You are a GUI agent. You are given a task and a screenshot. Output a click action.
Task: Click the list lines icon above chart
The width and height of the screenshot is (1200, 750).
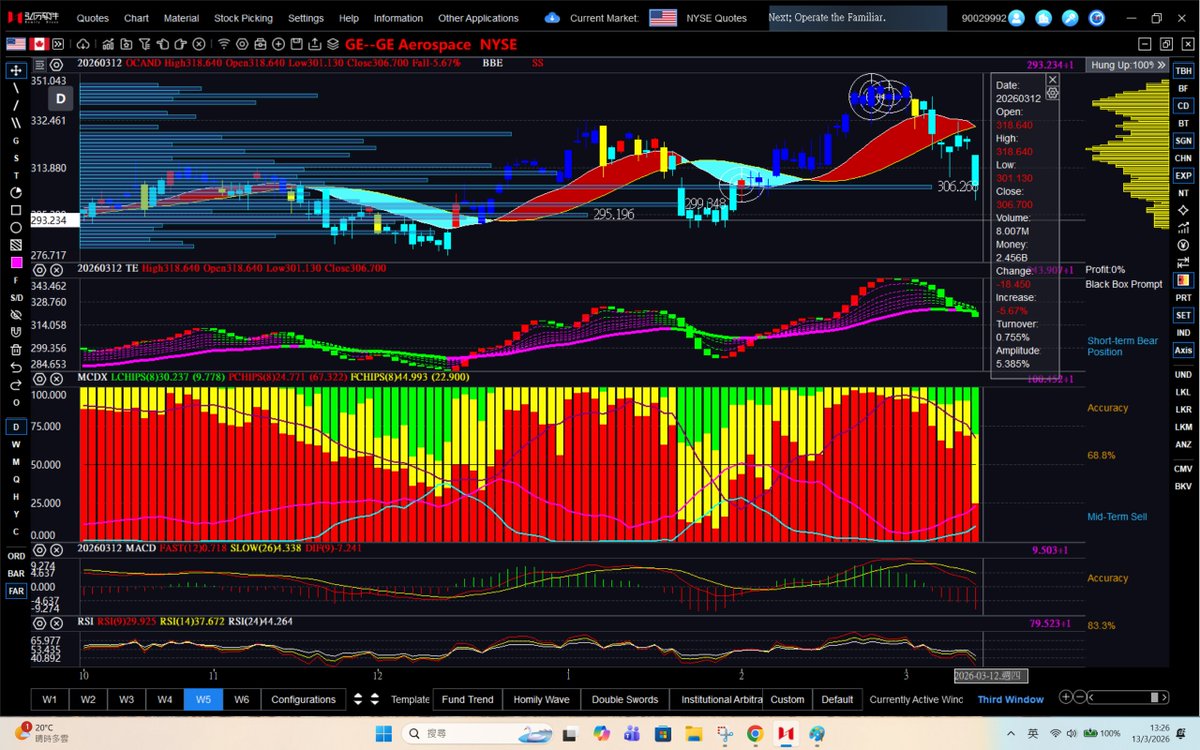(x=40, y=64)
